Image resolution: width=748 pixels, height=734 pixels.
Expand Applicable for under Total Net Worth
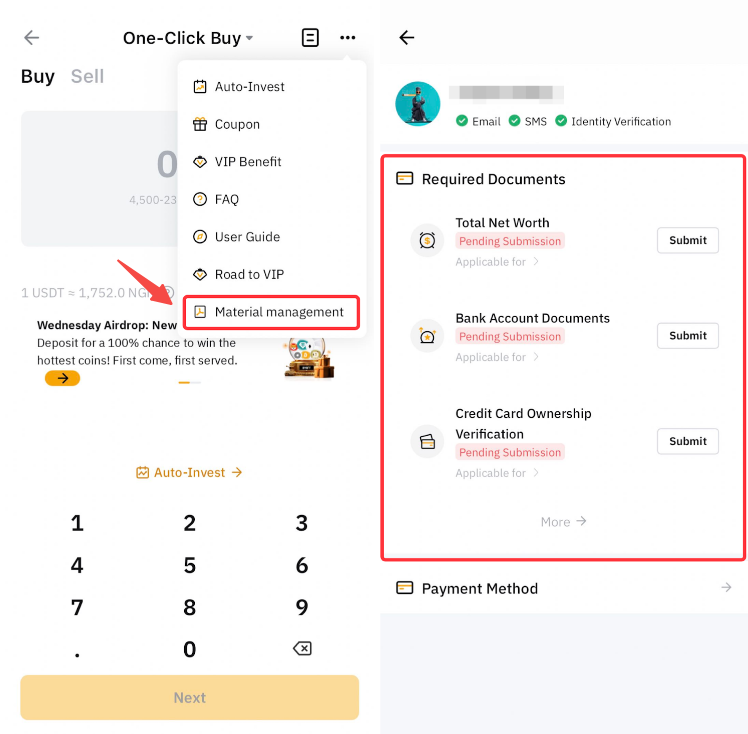point(497,262)
